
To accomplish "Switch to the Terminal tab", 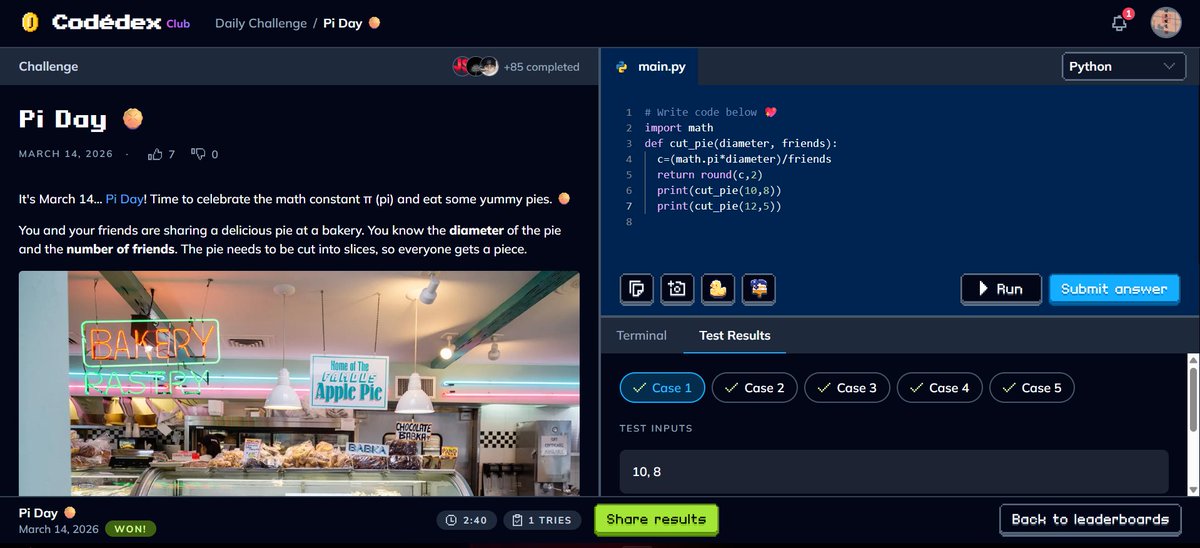I will (641, 335).
